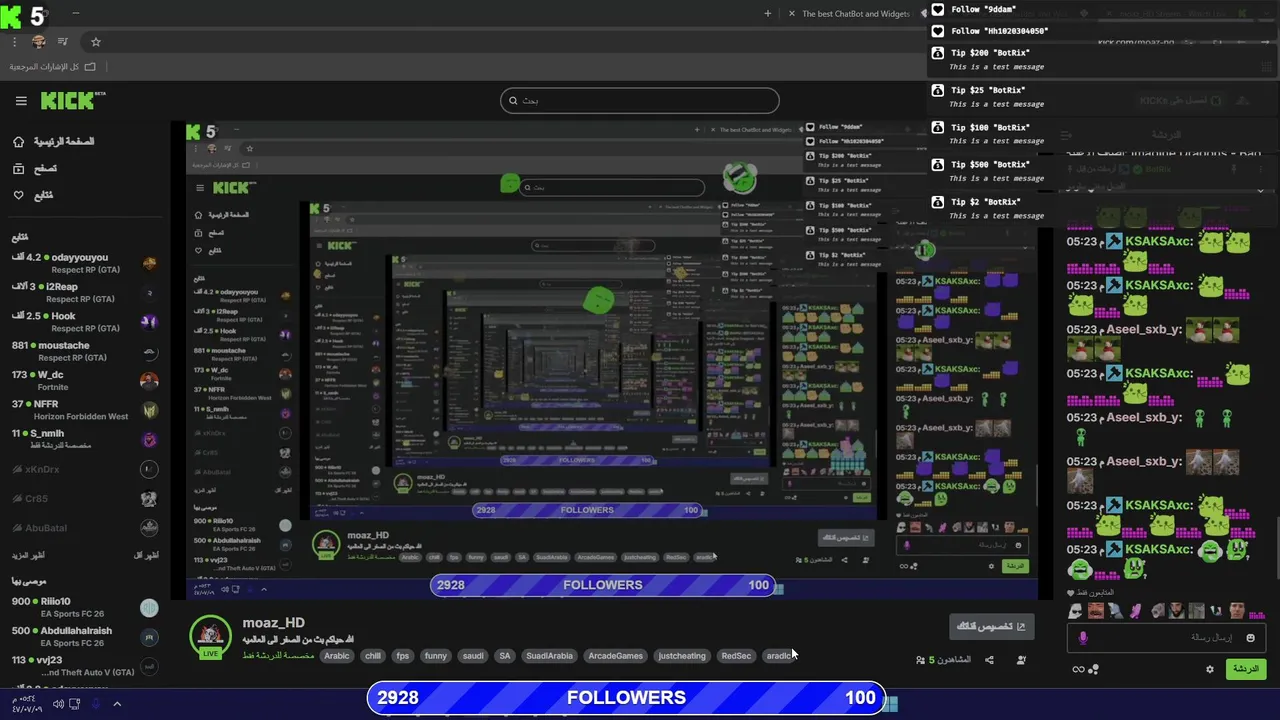
Task: Open offline channel xKnDrx
Action: coord(82,469)
